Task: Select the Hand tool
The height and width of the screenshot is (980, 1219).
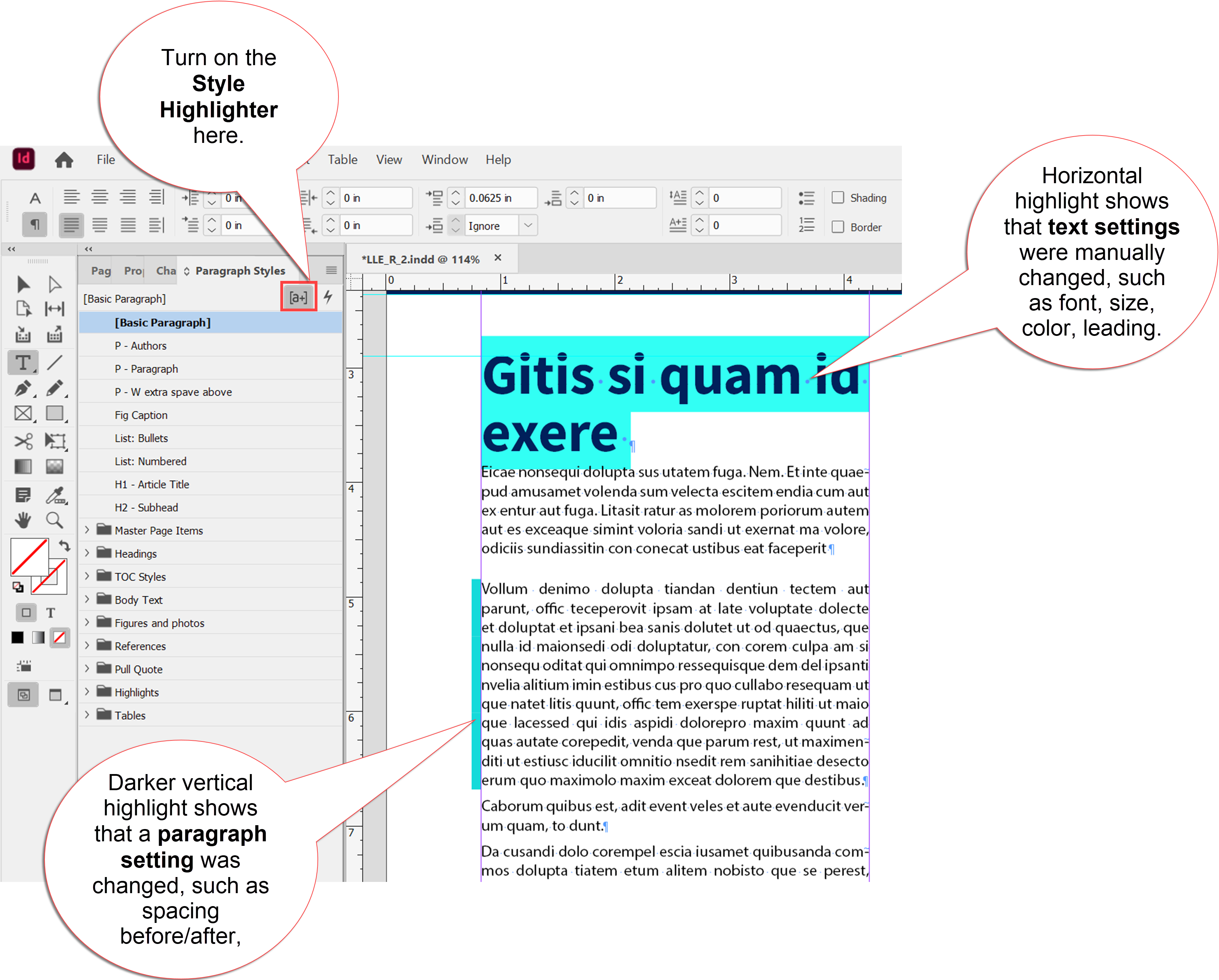Action: (x=23, y=520)
